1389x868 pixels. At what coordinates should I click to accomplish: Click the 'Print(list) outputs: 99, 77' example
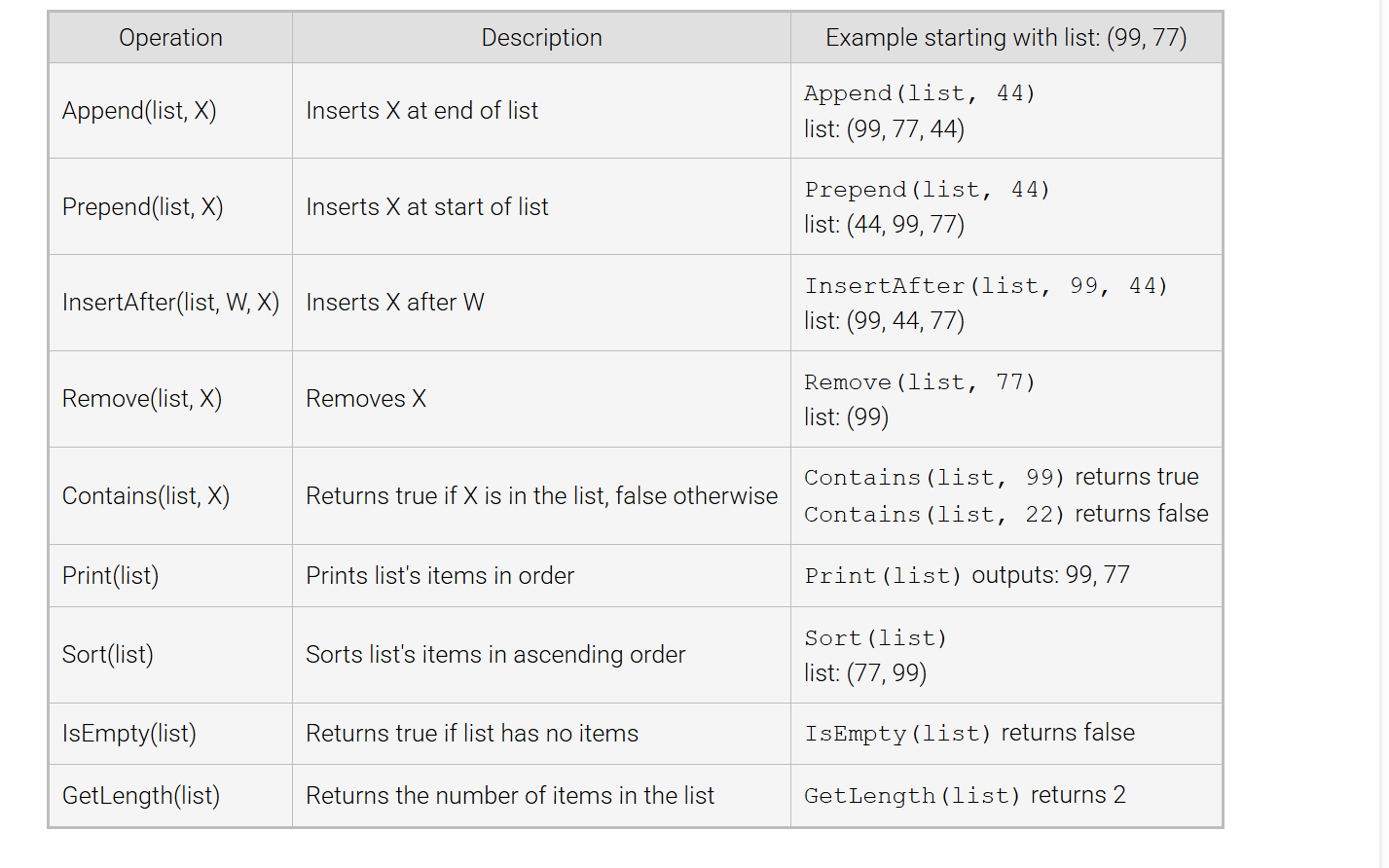[967, 576]
